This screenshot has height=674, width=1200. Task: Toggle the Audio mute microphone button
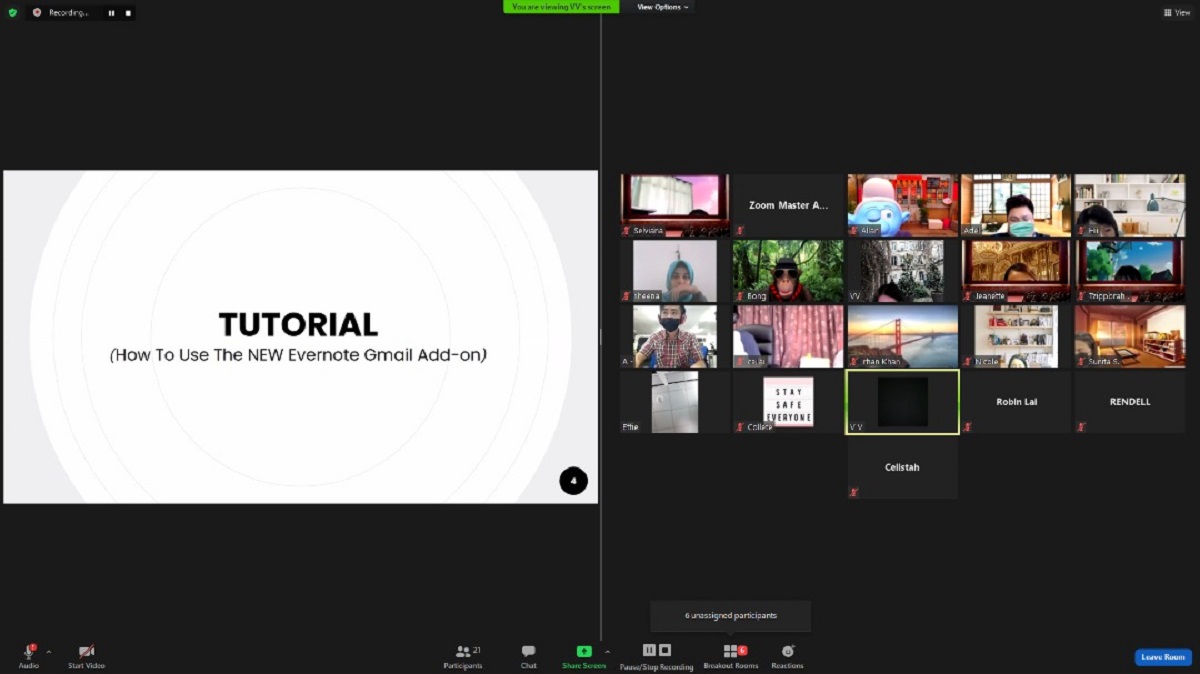point(29,656)
